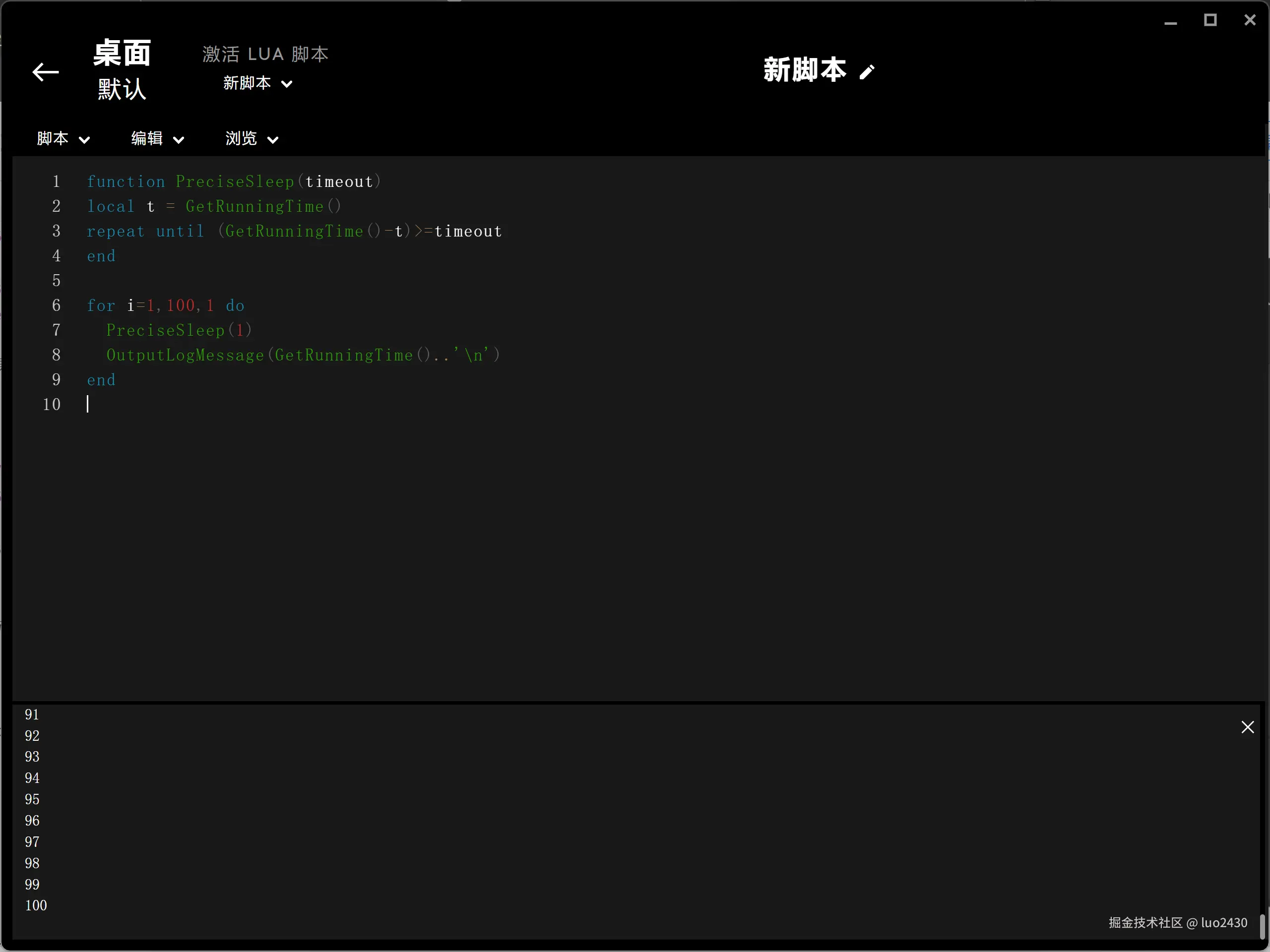Open the 编辑 menu
This screenshot has width=1270, height=952.
tap(147, 138)
